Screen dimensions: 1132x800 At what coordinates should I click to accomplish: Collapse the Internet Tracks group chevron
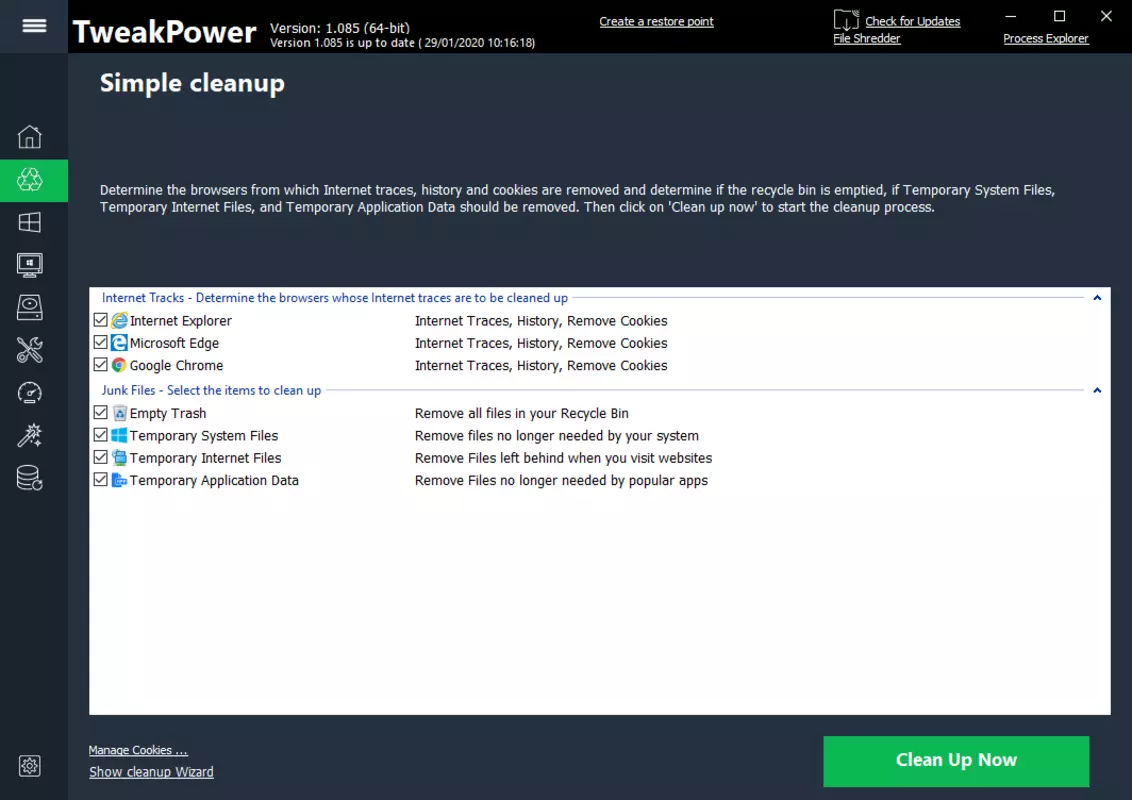pyautogui.click(x=1097, y=297)
